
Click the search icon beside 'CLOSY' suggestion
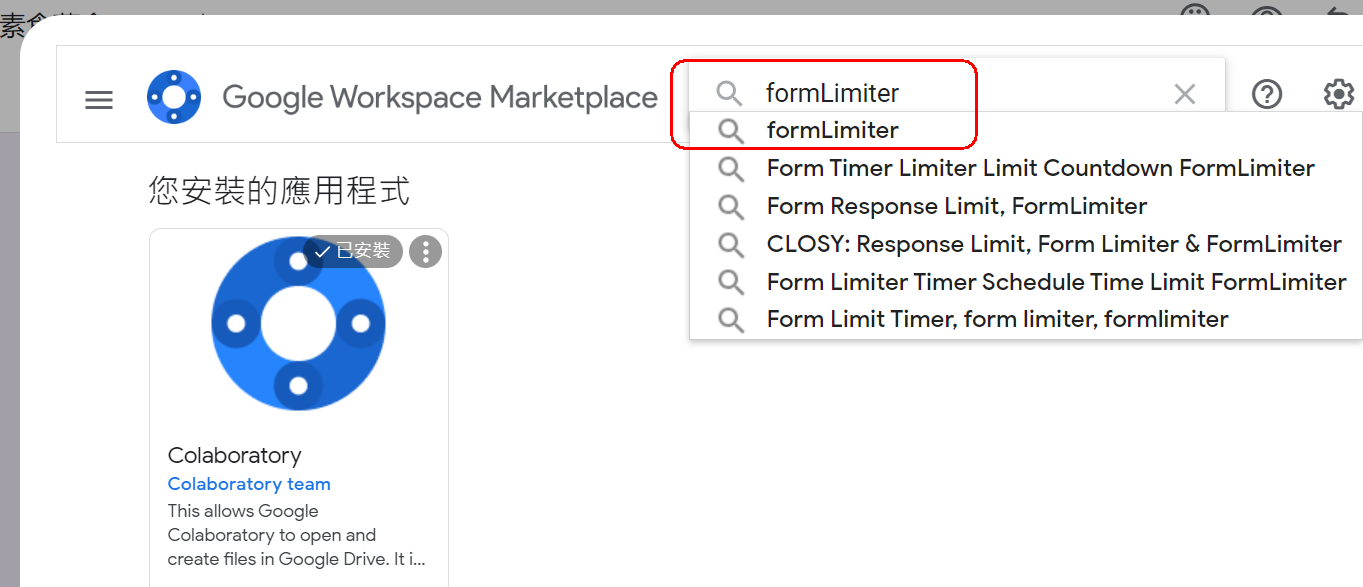[x=731, y=244]
